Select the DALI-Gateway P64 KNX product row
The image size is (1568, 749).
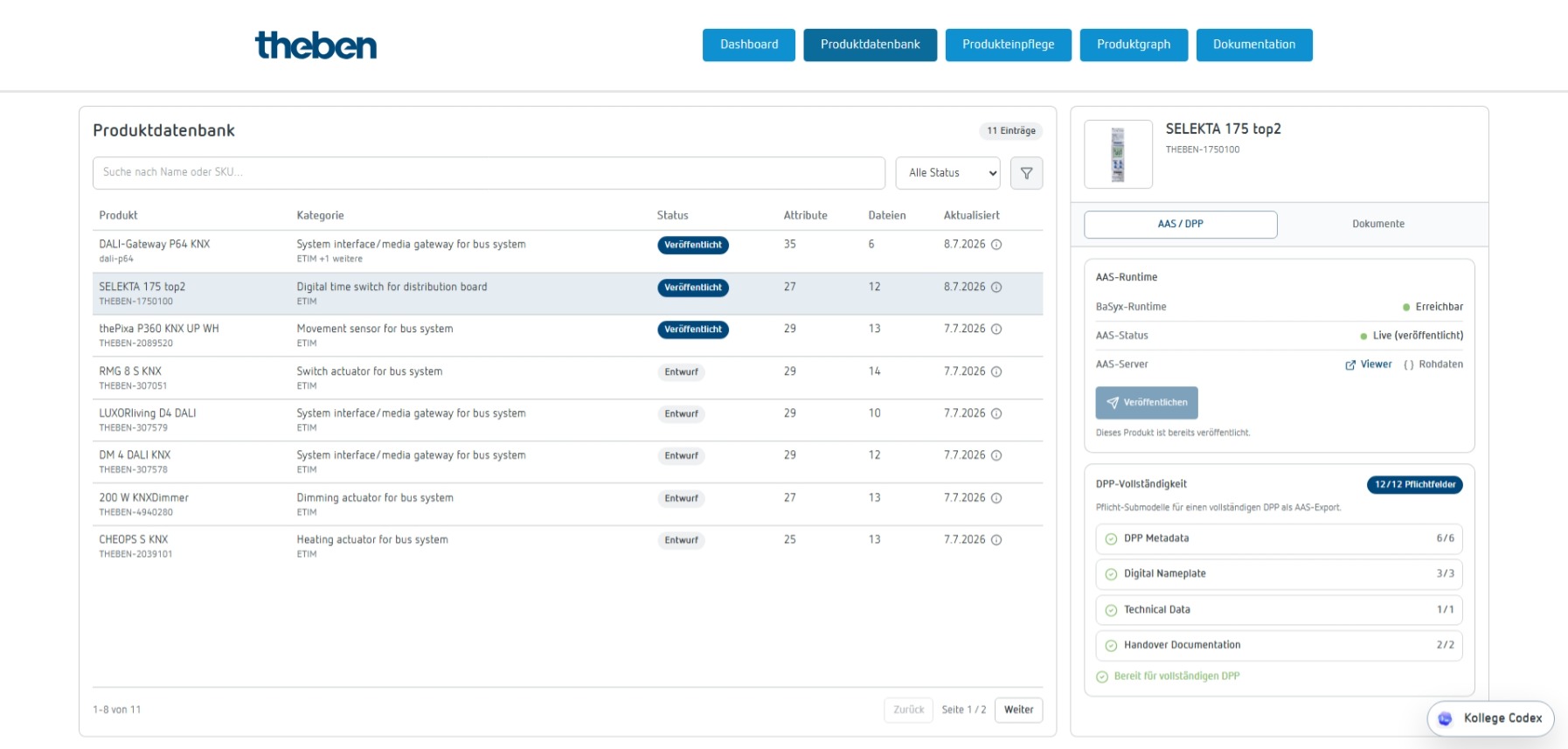coord(568,251)
